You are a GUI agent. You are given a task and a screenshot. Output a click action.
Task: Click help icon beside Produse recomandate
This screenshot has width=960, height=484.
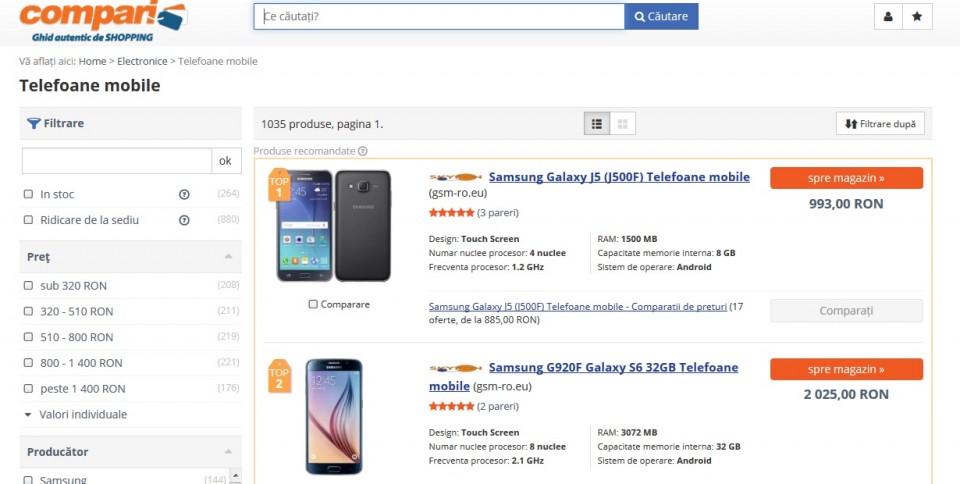point(363,151)
